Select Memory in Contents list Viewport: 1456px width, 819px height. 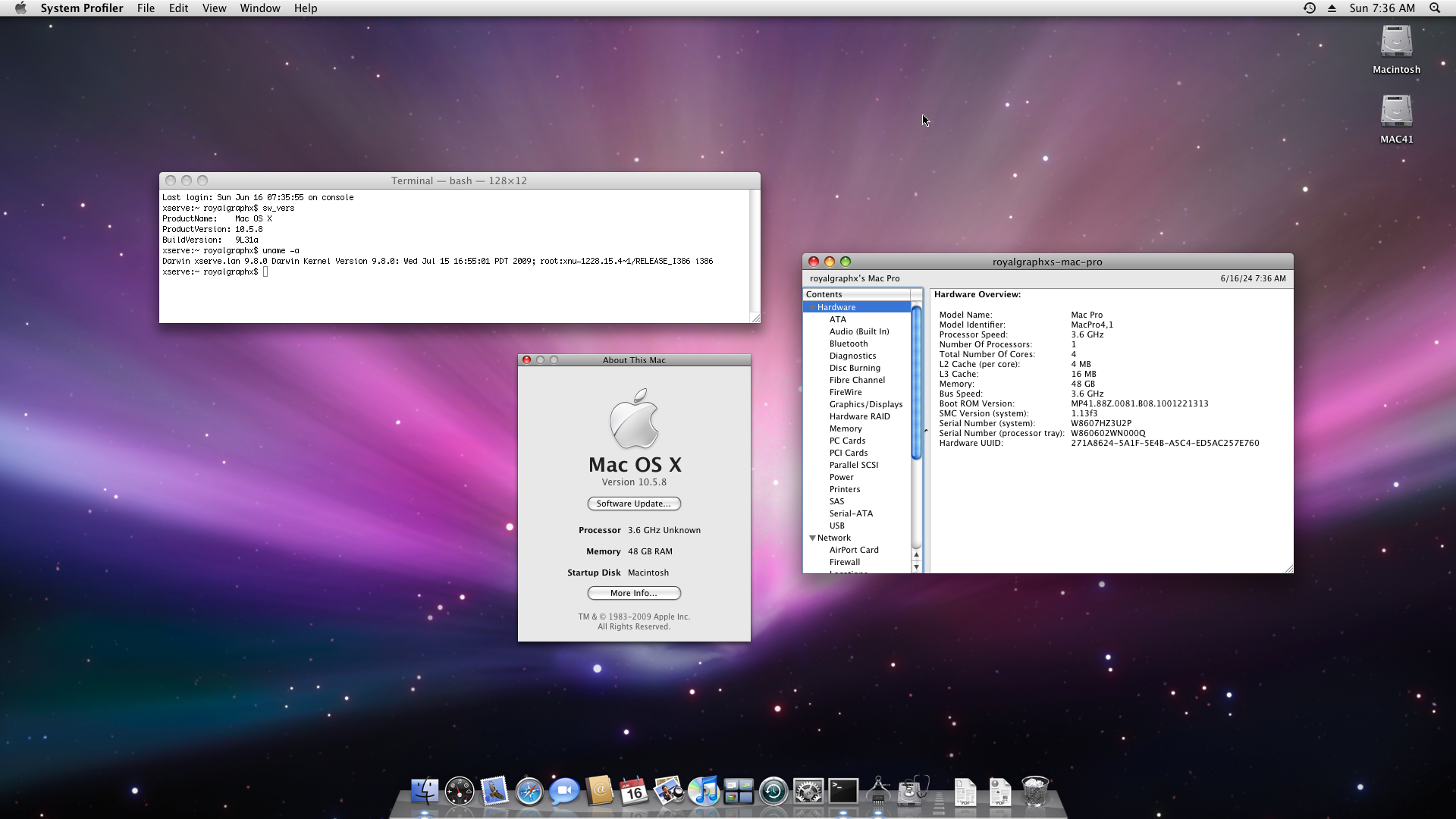846,428
